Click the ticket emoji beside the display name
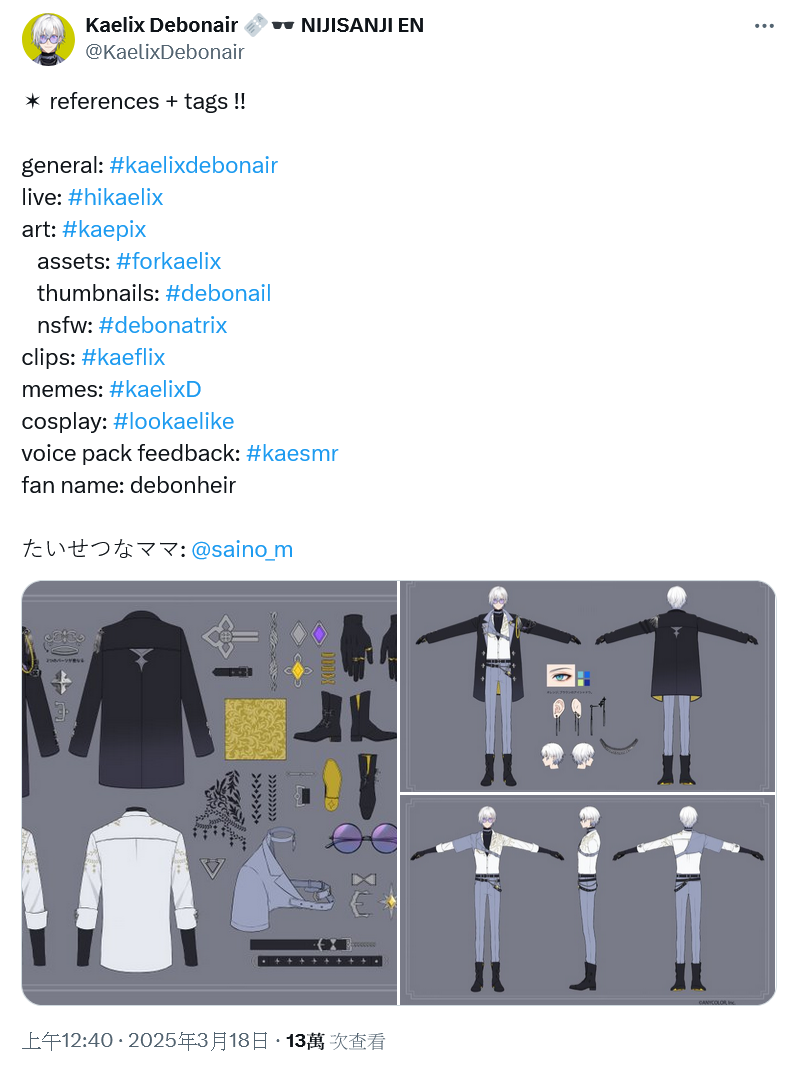Screen dimensions: 798x1073 point(255,25)
